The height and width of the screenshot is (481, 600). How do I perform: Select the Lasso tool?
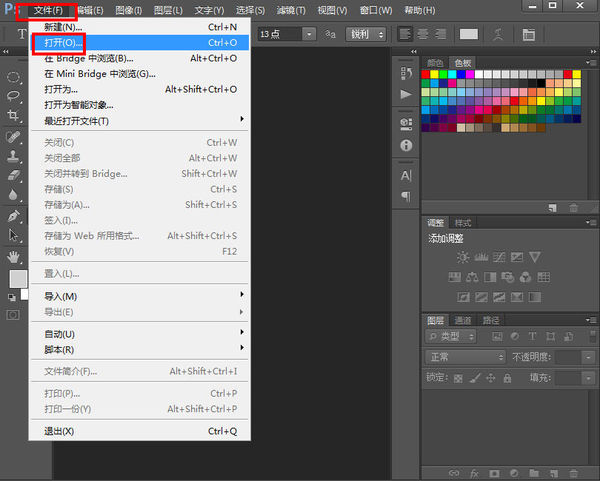coord(13,95)
